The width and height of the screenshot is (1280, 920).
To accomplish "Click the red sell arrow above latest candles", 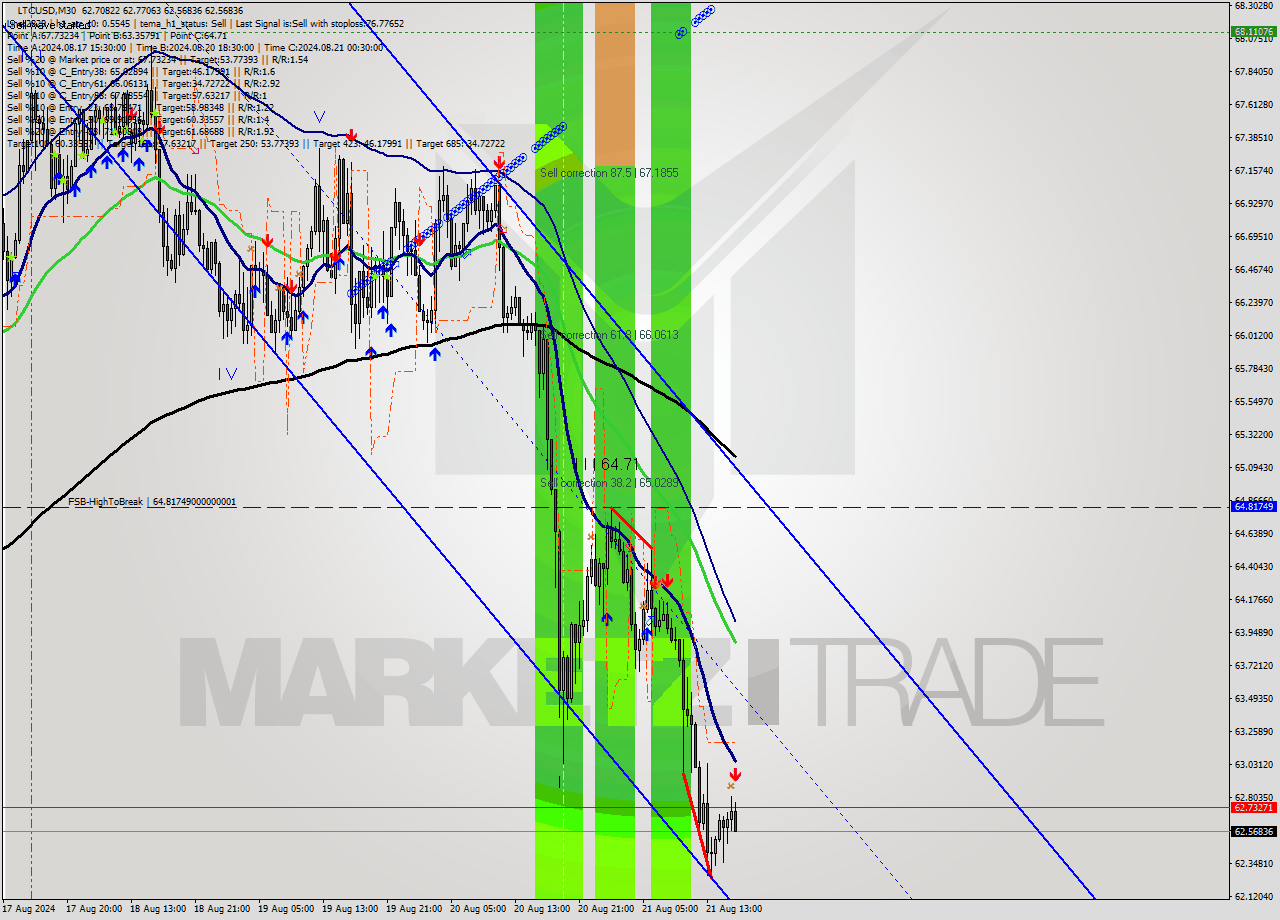I will tap(736, 774).
